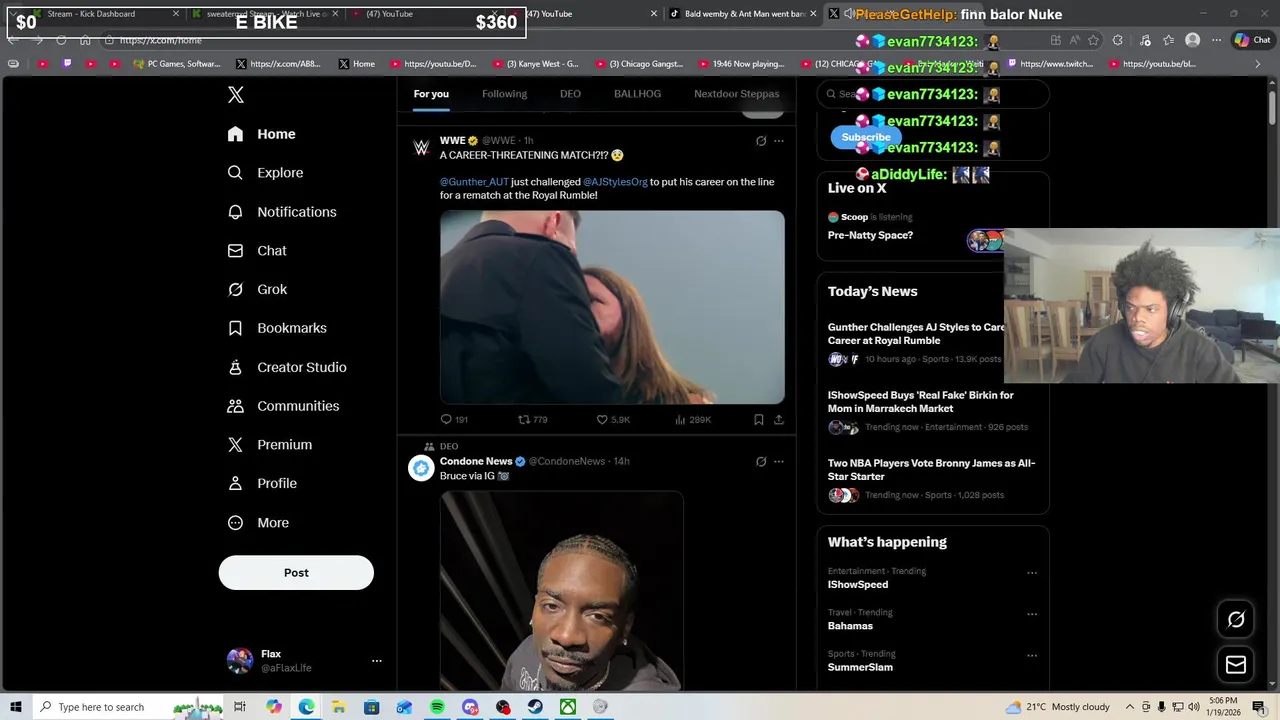Switch to the For you tab
This screenshot has width=1280, height=720.
(x=431, y=94)
